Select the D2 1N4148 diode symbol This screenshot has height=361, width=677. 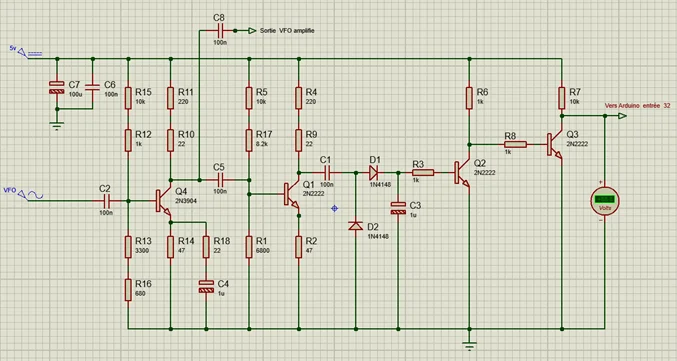point(356,225)
